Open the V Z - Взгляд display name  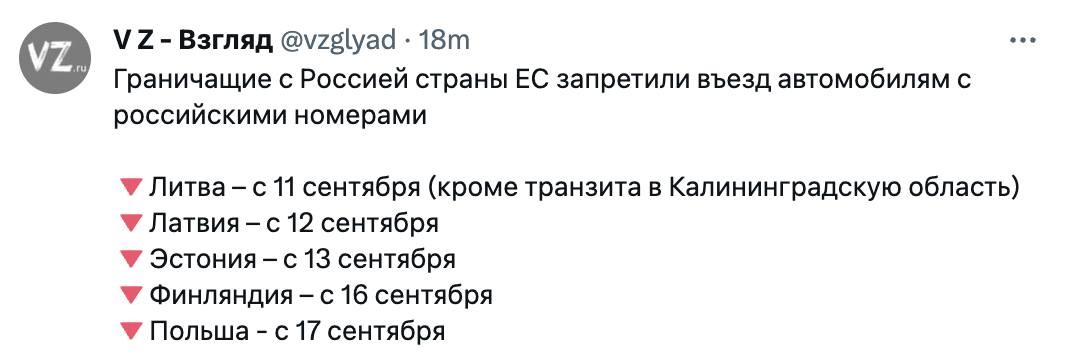192,41
